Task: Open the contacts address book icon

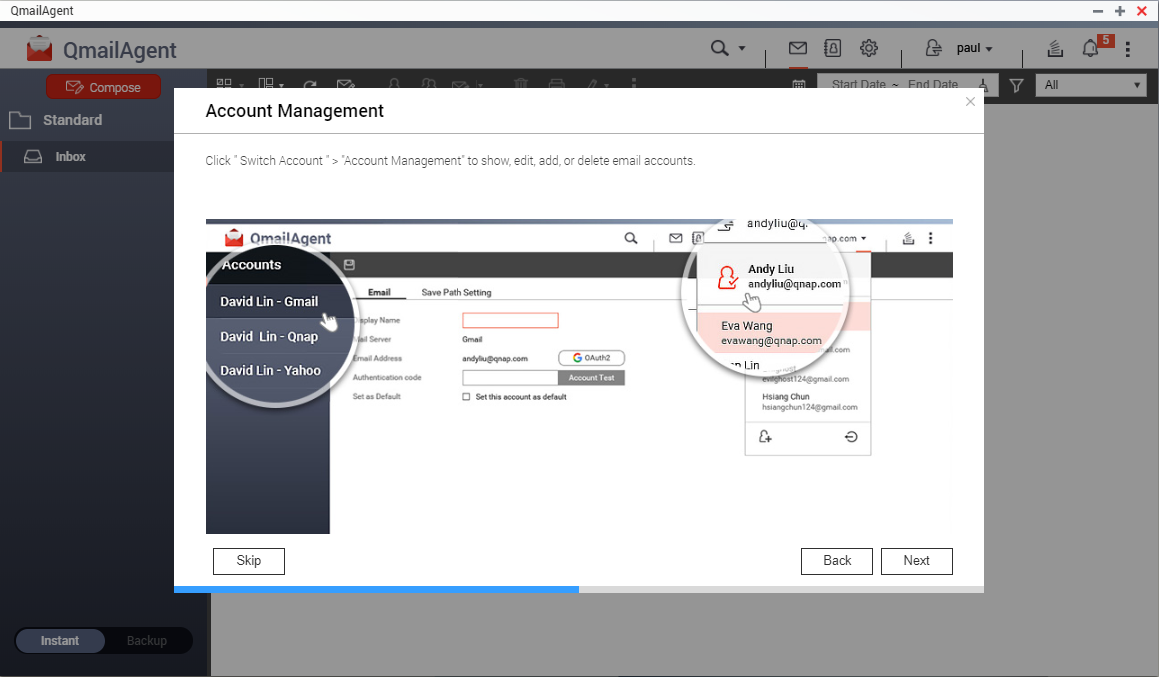Action: 832,48
